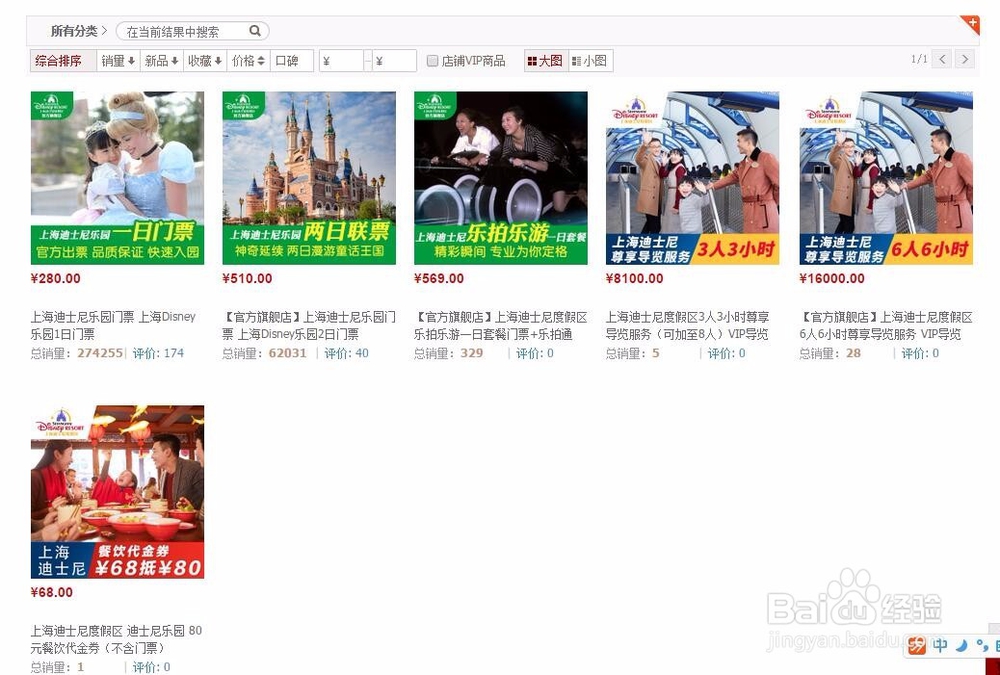Sort by 口碑 reputation
The width and height of the screenshot is (1000, 675).
pos(291,61)
